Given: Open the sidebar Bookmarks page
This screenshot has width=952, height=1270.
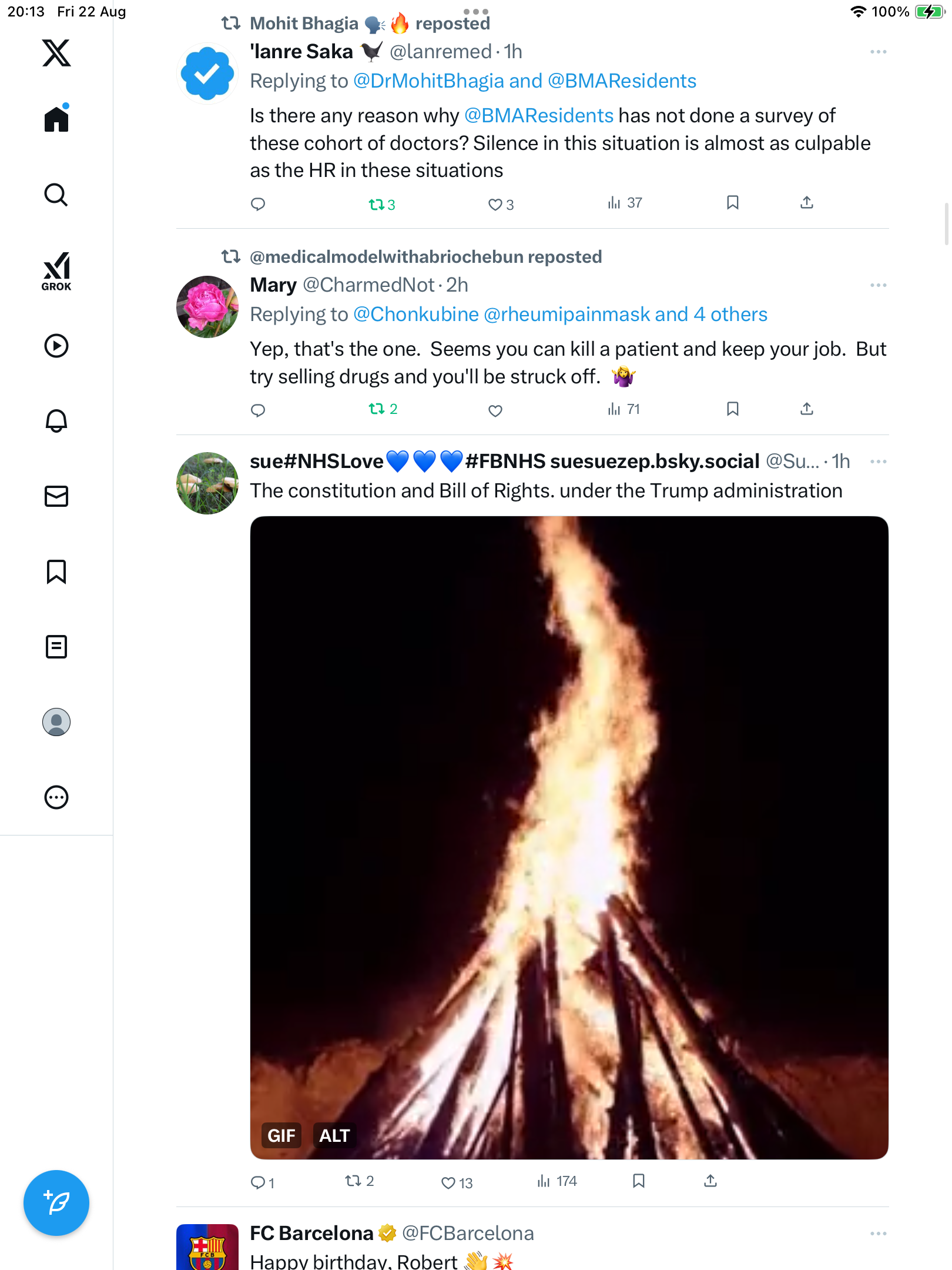Looking at the screenshot, I should click(x=56, y=571).
